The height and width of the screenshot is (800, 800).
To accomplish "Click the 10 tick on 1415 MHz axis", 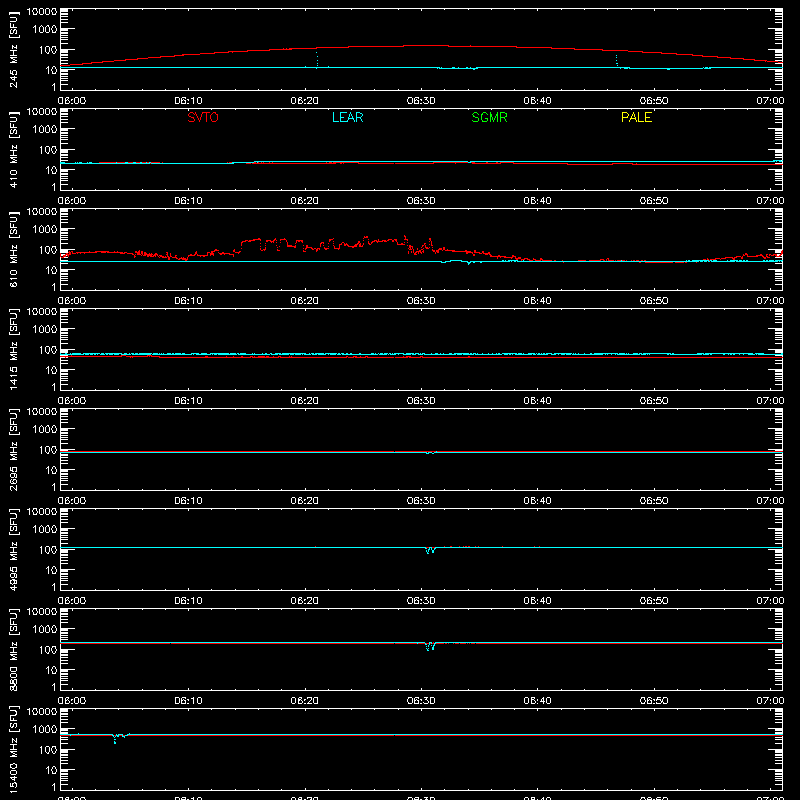I will [x=52, y=370].
